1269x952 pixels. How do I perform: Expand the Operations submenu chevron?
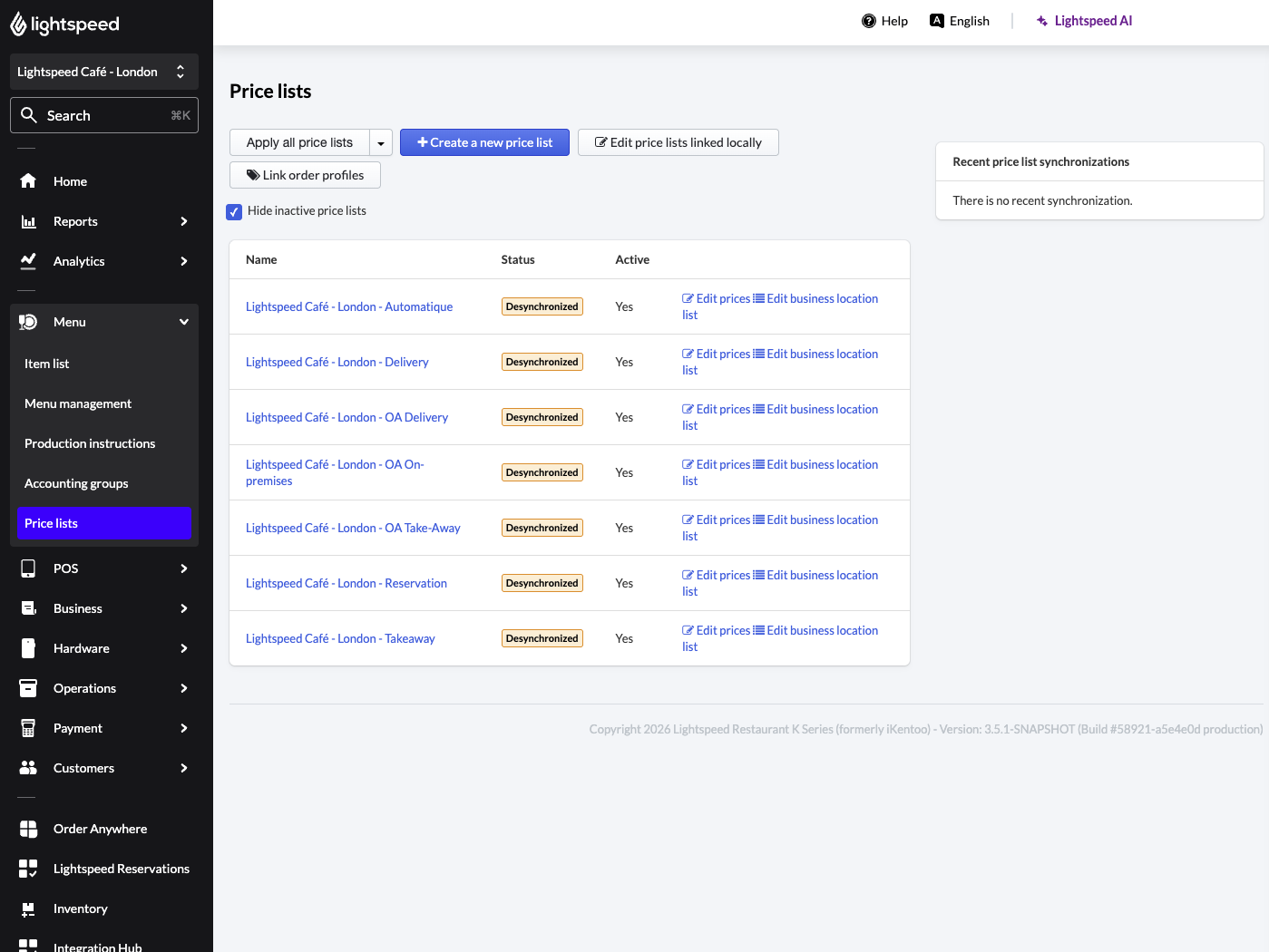184,688
